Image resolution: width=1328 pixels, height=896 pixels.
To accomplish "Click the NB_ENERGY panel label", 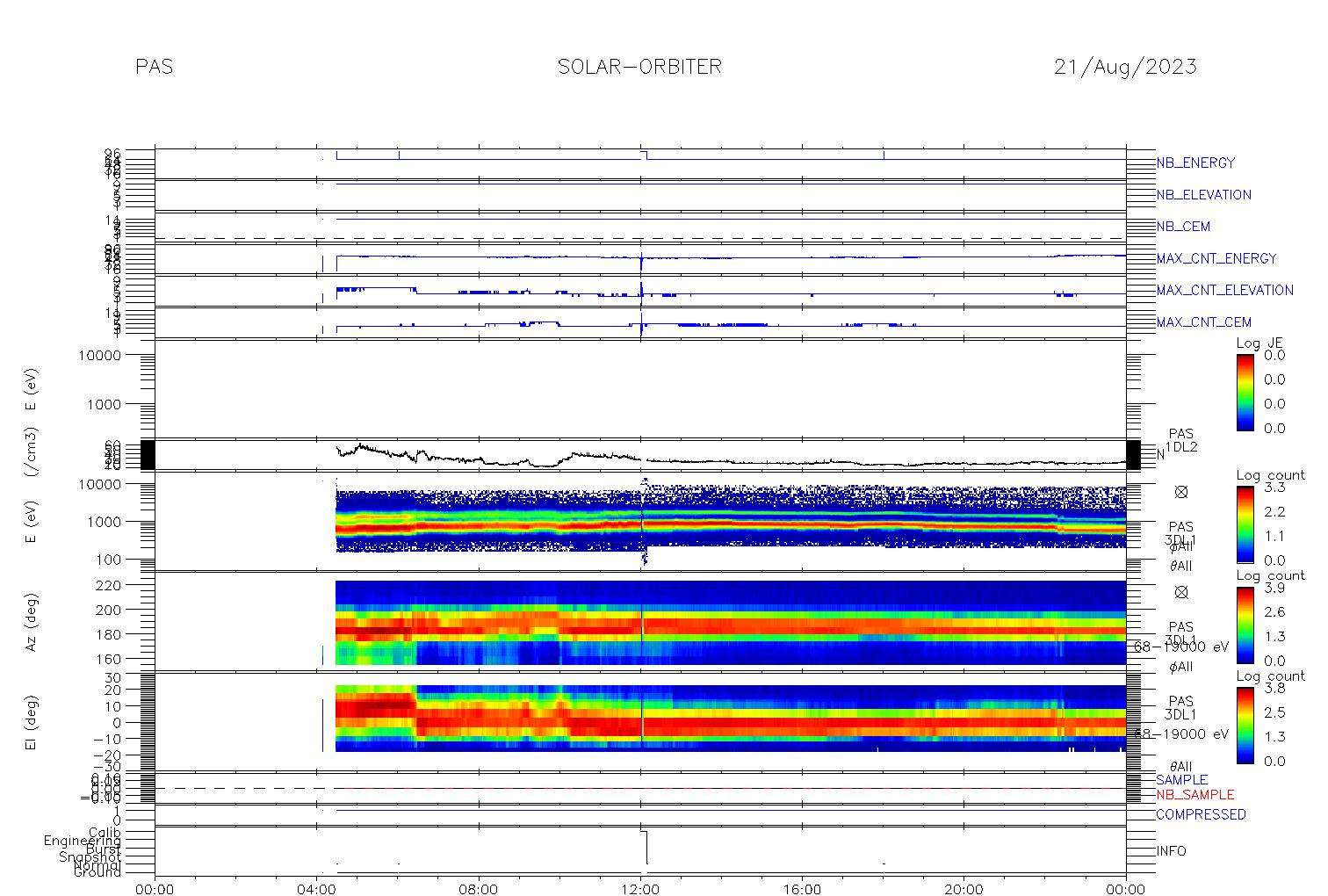I will click(x=1195, y=163).
